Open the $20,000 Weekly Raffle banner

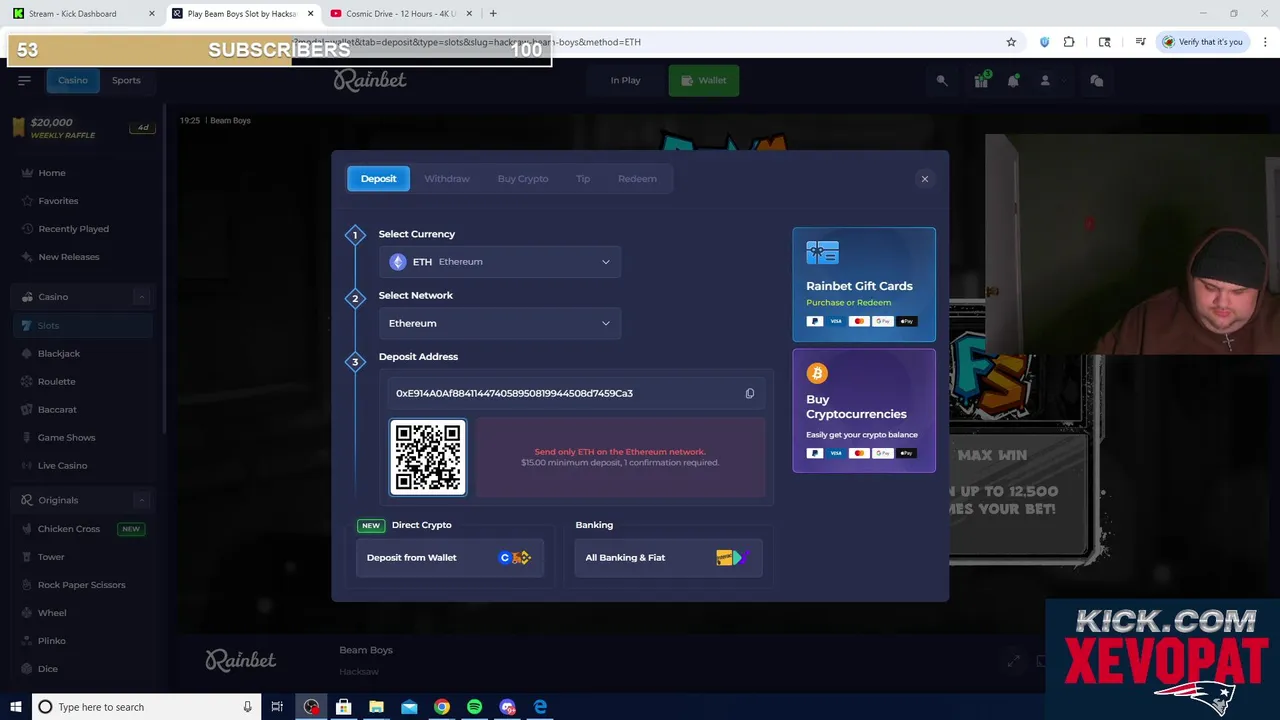83,128
